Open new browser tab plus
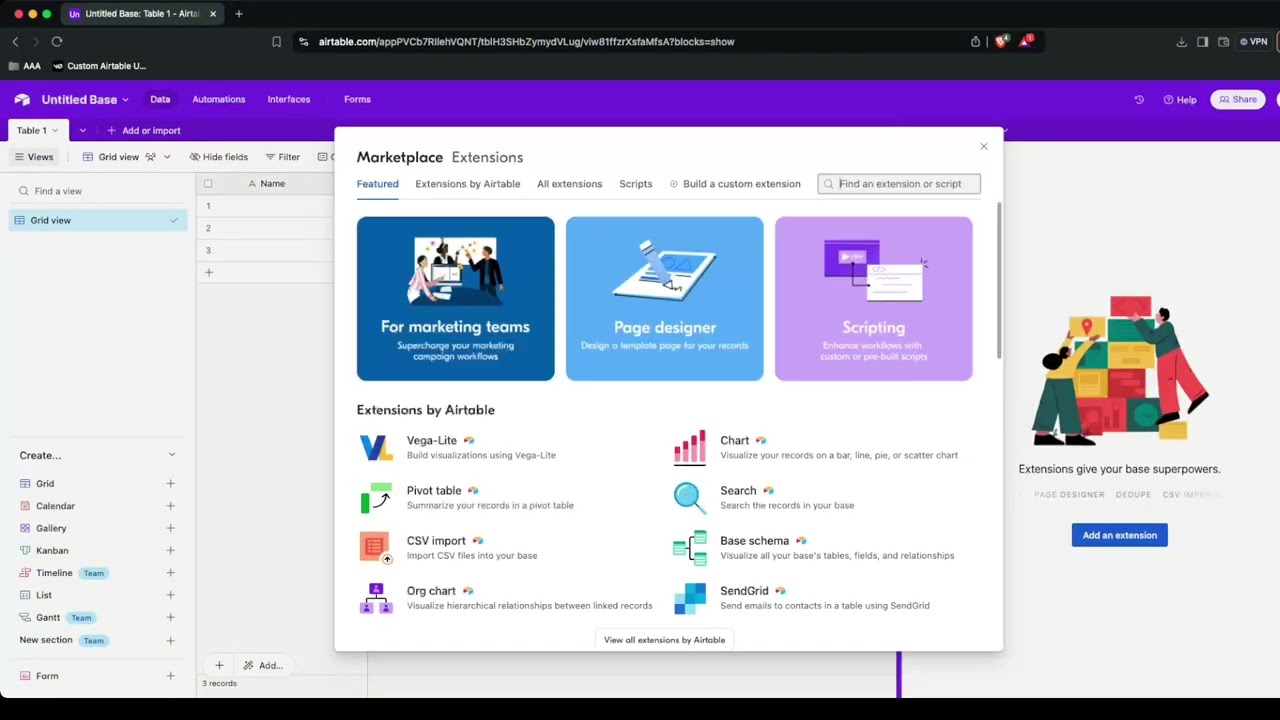Image resolution: width=1280 pixels, height=720 pixels. [238, 14]
